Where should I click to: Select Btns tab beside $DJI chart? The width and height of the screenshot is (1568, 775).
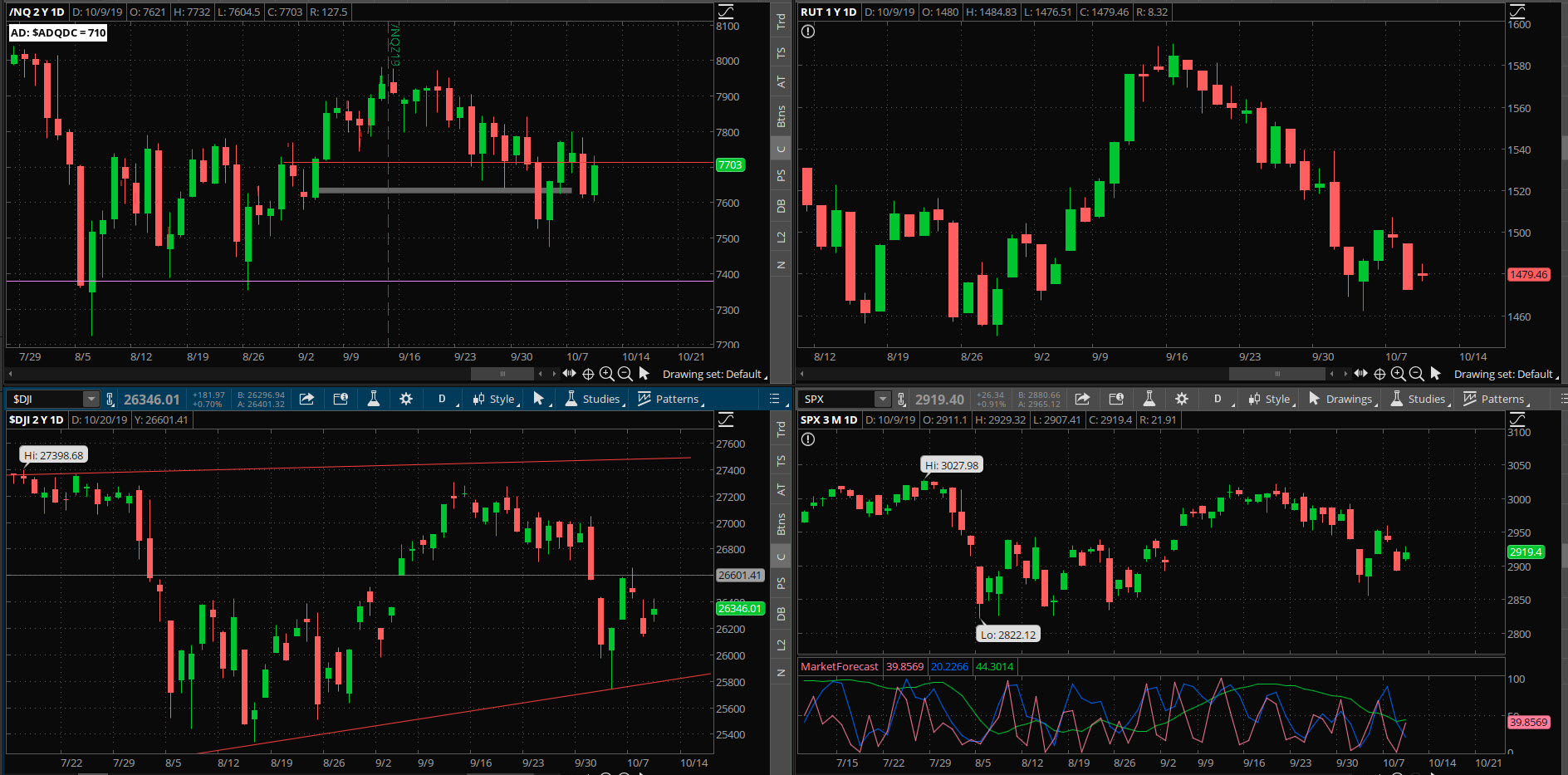pos(781,524)
